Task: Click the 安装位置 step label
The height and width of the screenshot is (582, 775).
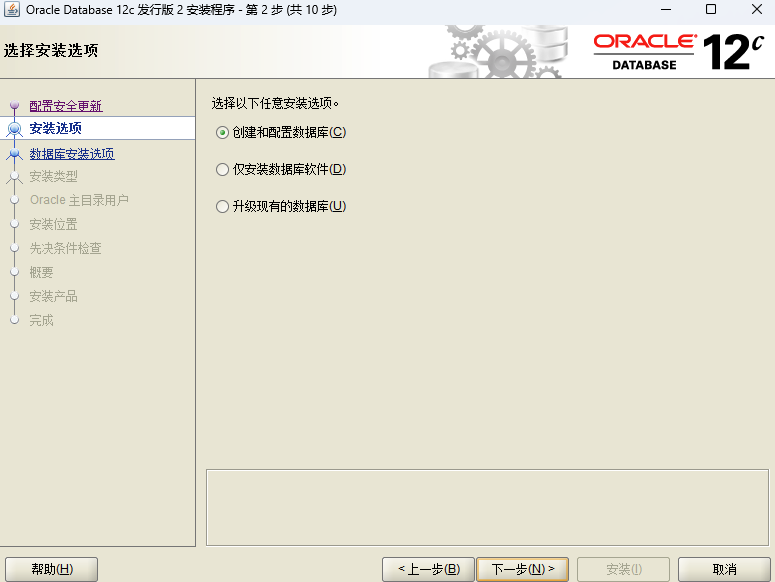Action: (53, 224)
